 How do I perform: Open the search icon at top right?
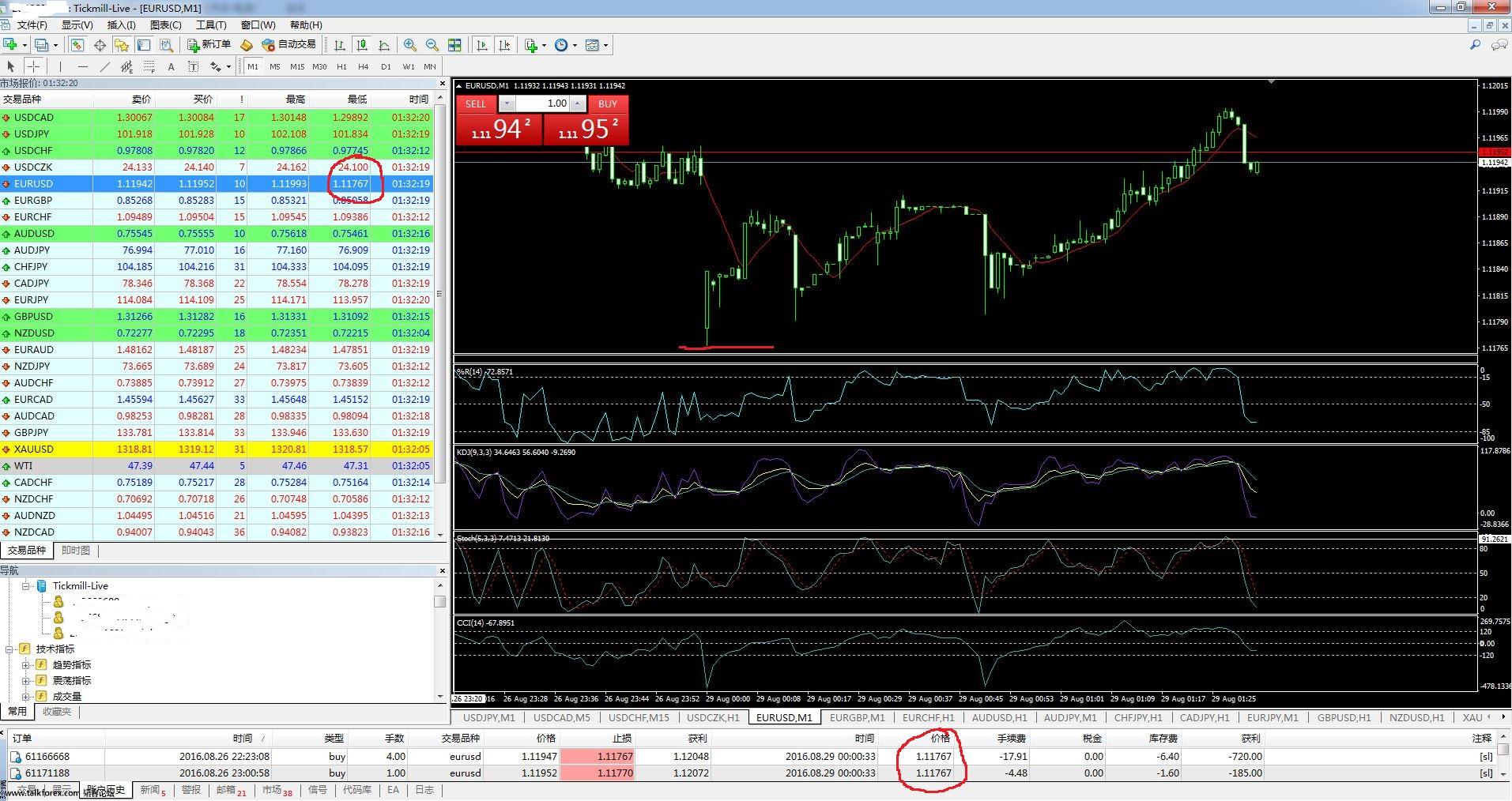1475,45
